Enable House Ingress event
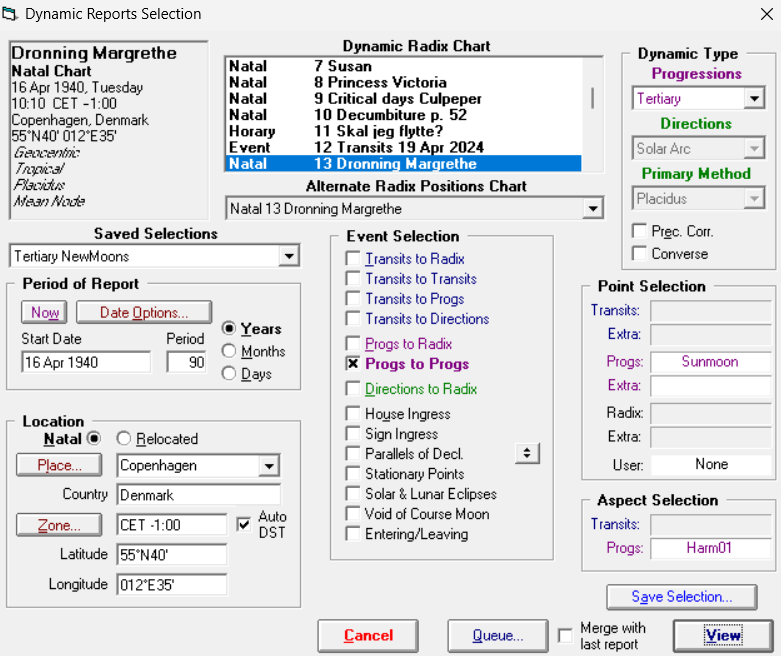 (x=353, y=413)
